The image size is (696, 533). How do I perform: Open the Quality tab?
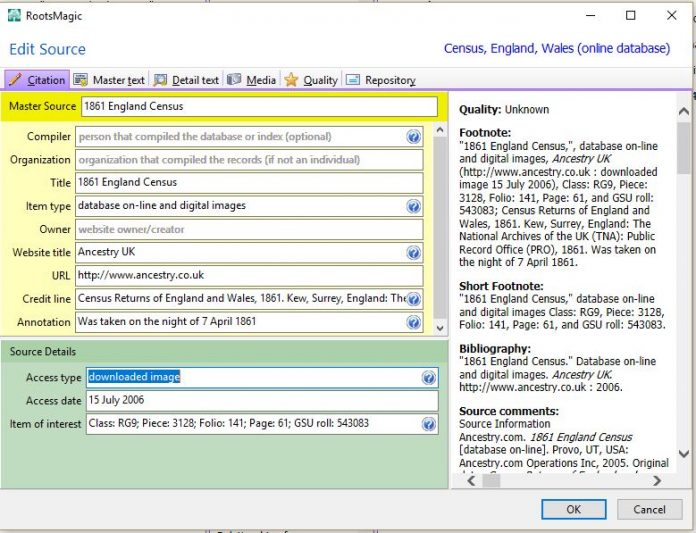pyautogui.click(x=311, y=80)
